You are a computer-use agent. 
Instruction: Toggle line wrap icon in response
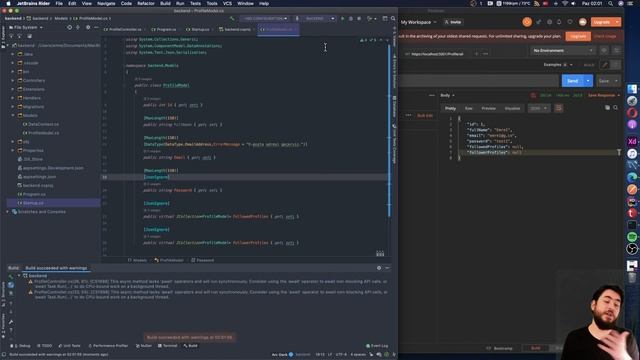pyautogui.click(x=558, y=108)
